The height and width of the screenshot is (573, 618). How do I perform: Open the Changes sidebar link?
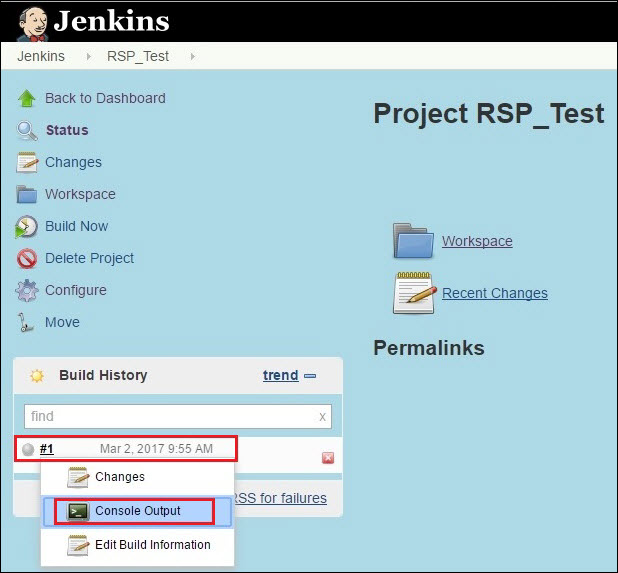click(73, 162)
